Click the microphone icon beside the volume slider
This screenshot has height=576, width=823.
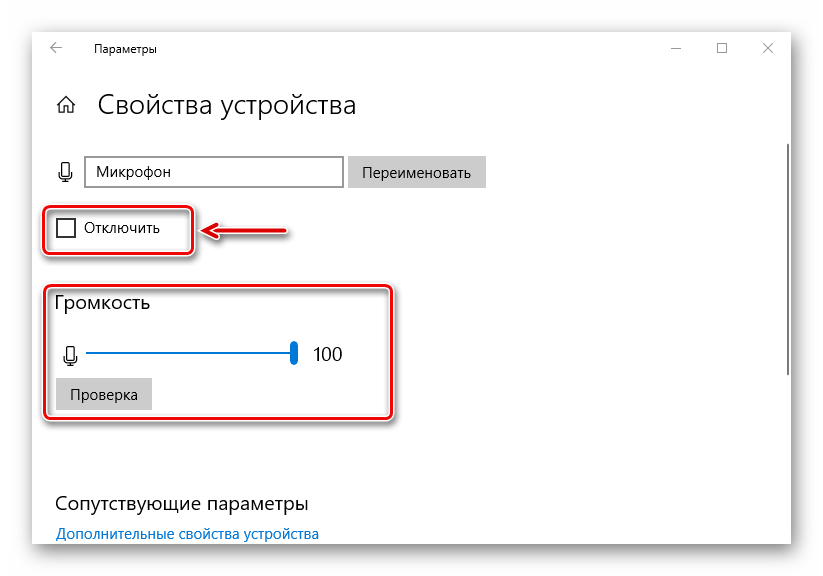tap(70, 355)
